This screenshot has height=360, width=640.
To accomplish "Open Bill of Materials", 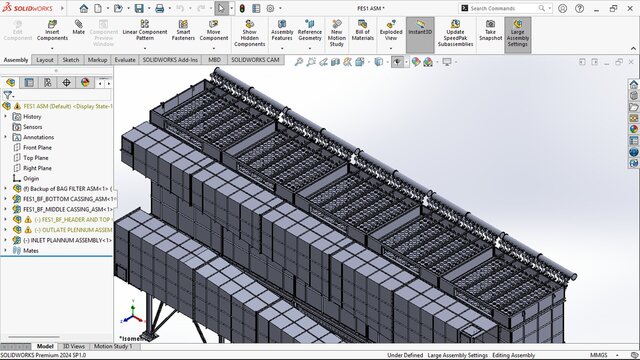I will 362,31.
